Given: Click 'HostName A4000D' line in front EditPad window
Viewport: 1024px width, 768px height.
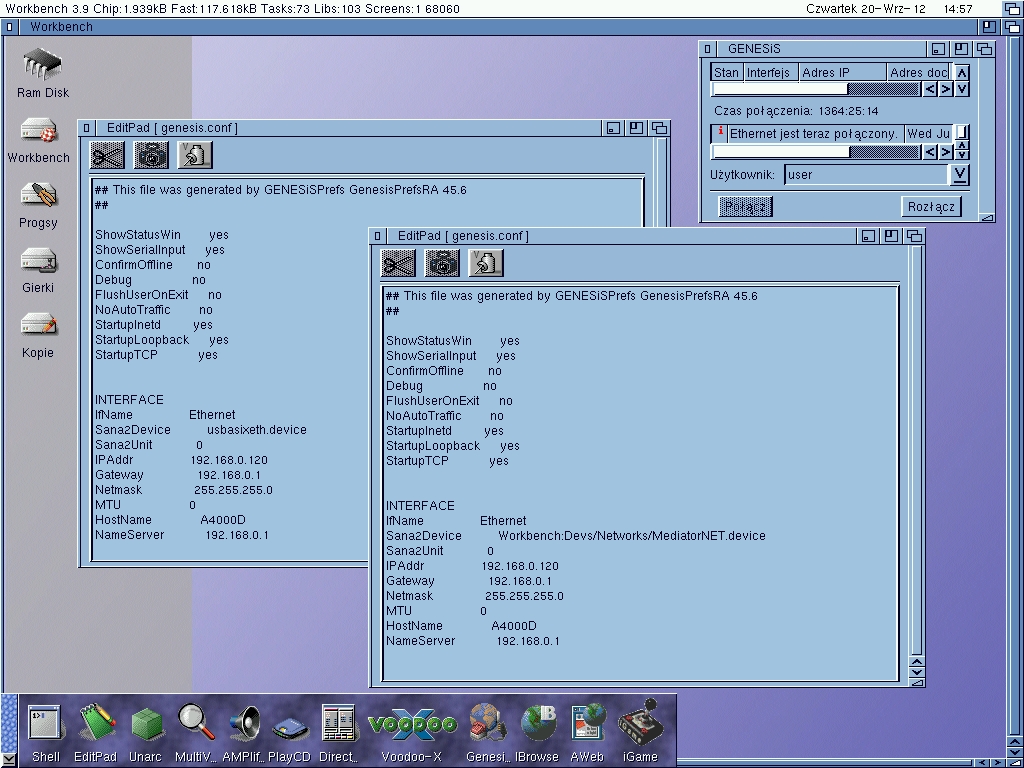Looking at the screenshot, I should [461, 626].
